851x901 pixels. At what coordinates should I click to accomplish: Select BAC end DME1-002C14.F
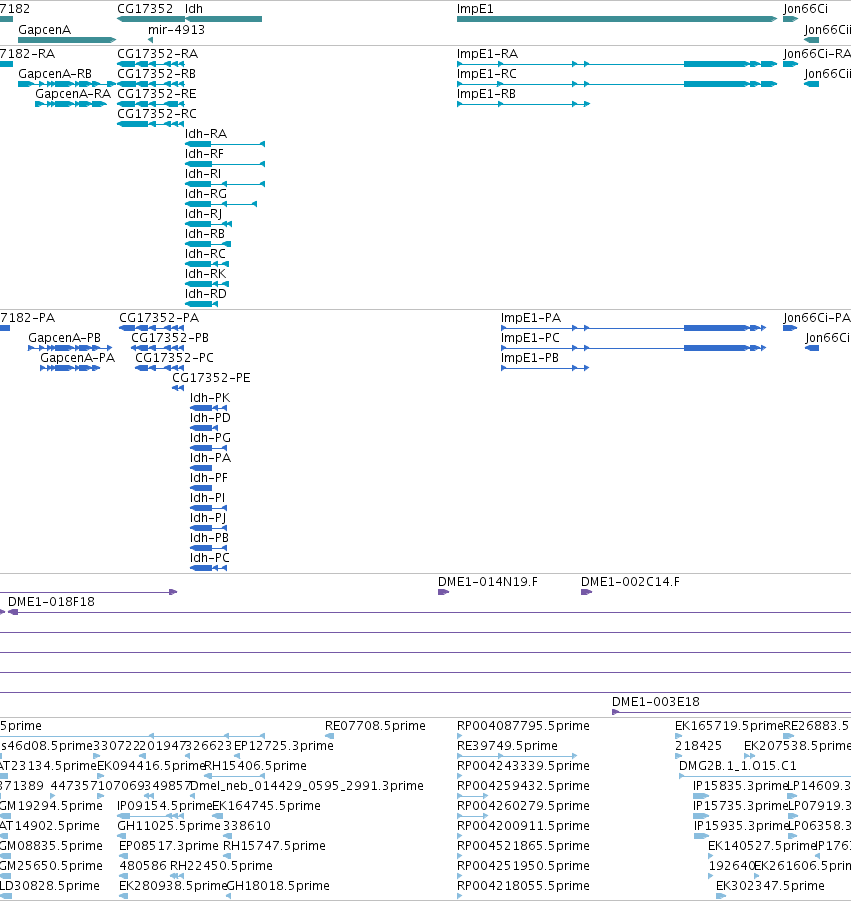630,582
